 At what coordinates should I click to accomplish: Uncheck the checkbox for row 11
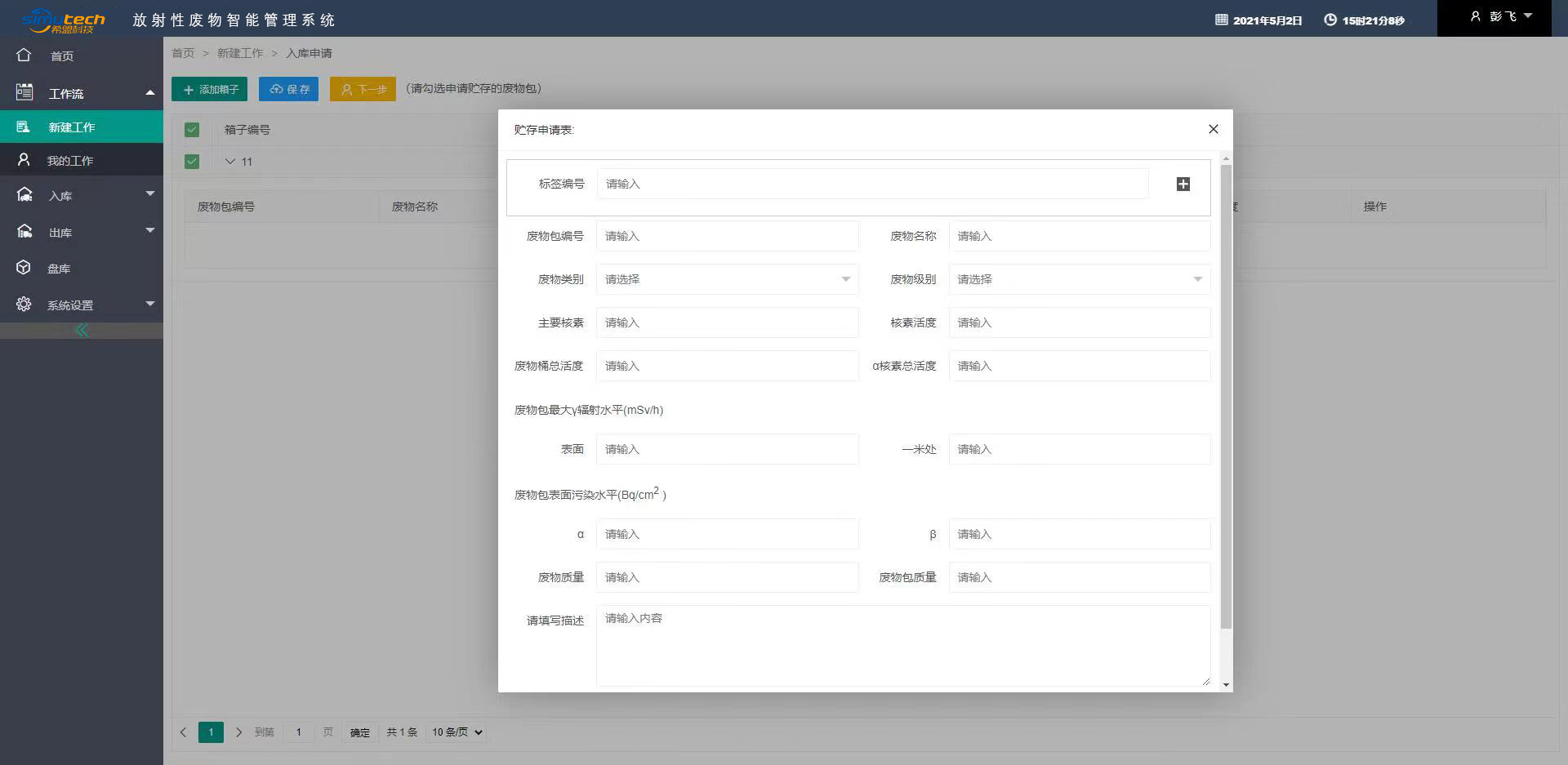pyautogui.click(x=192, y=162)
